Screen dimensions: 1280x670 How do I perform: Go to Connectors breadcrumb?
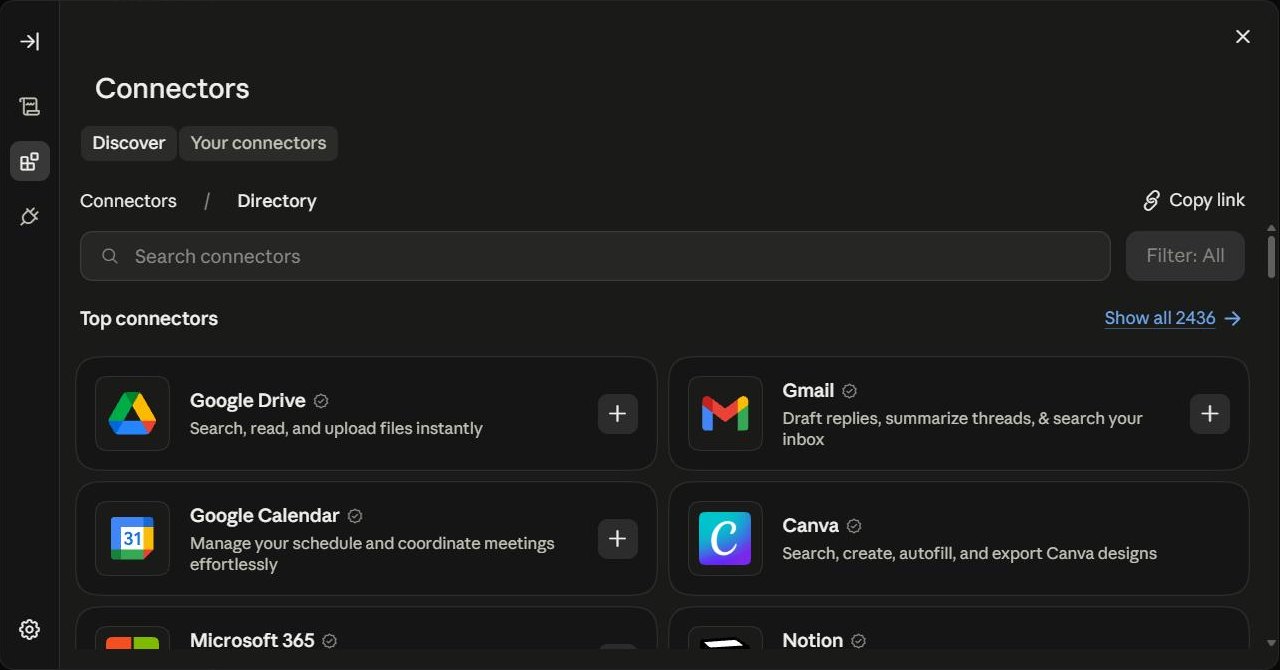pos(128,201)
